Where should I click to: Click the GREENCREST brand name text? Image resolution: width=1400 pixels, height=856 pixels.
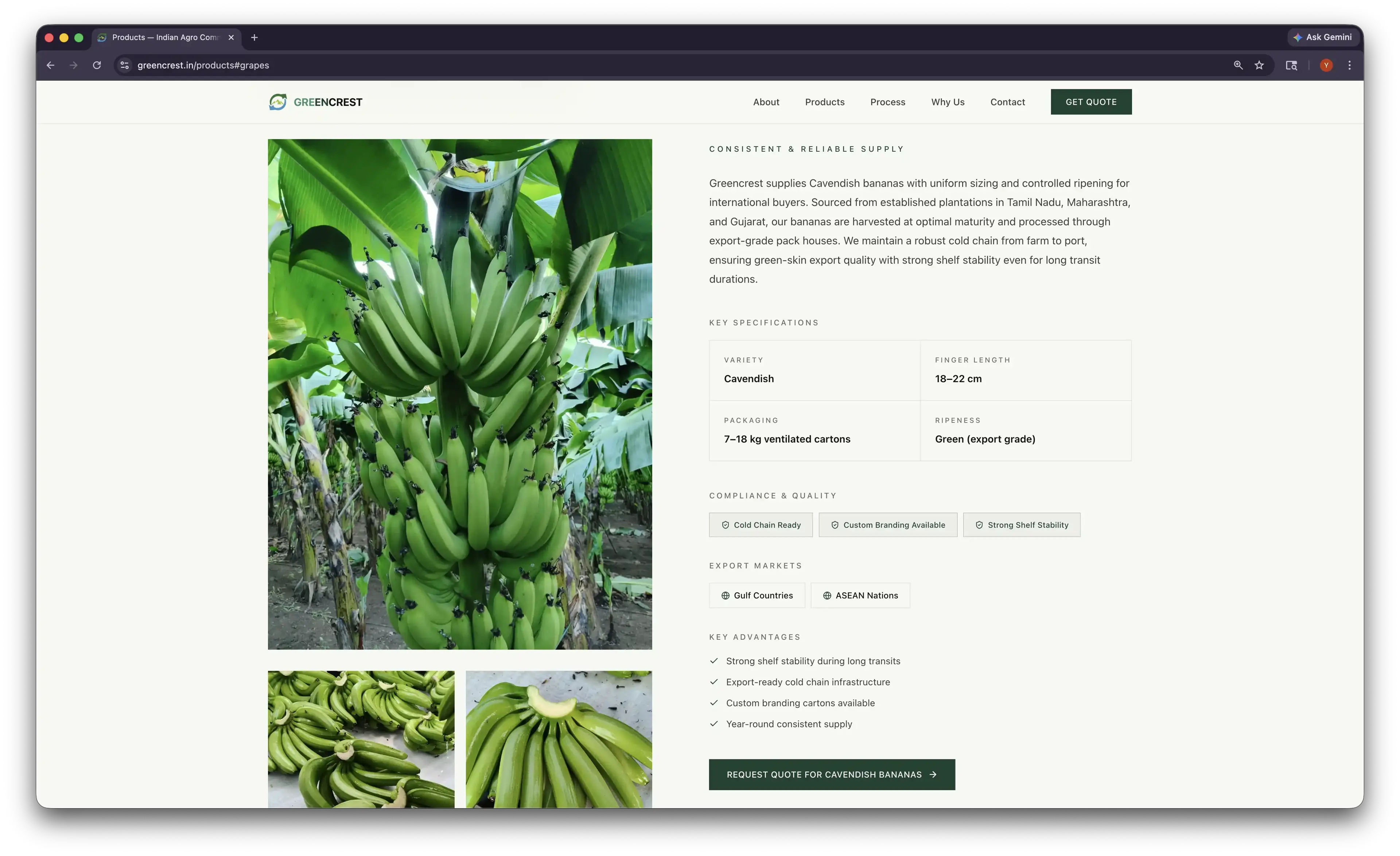point(328,102)
